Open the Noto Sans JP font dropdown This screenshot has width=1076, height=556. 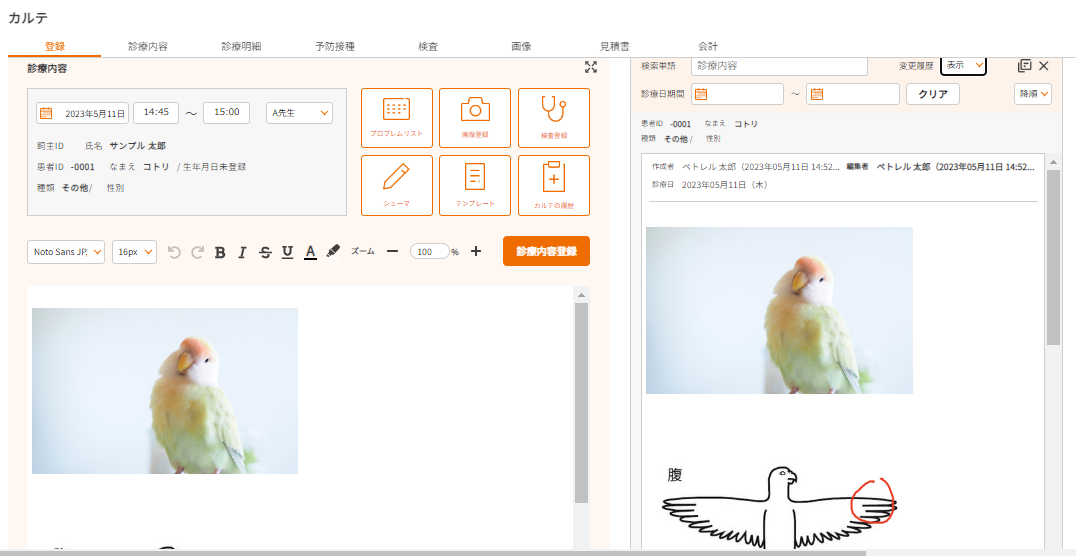coord(66,252)
